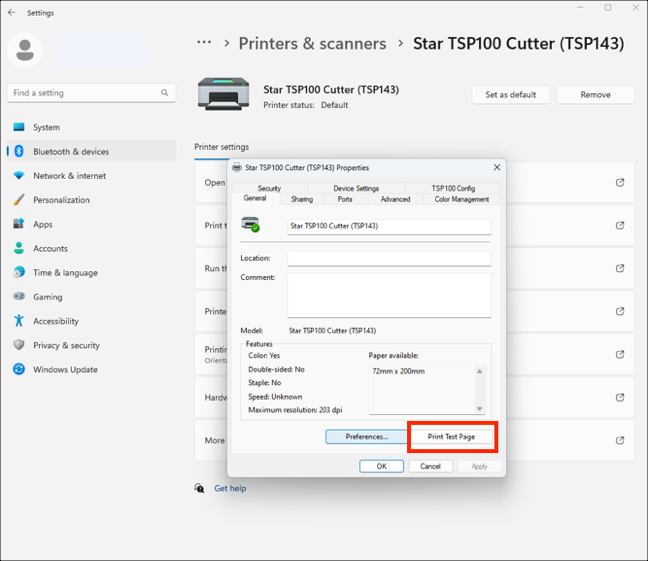Image resolution: width=648 pixels, height=561 pixels.
Task: Open the Get help link
Action: tap(230, 488)
